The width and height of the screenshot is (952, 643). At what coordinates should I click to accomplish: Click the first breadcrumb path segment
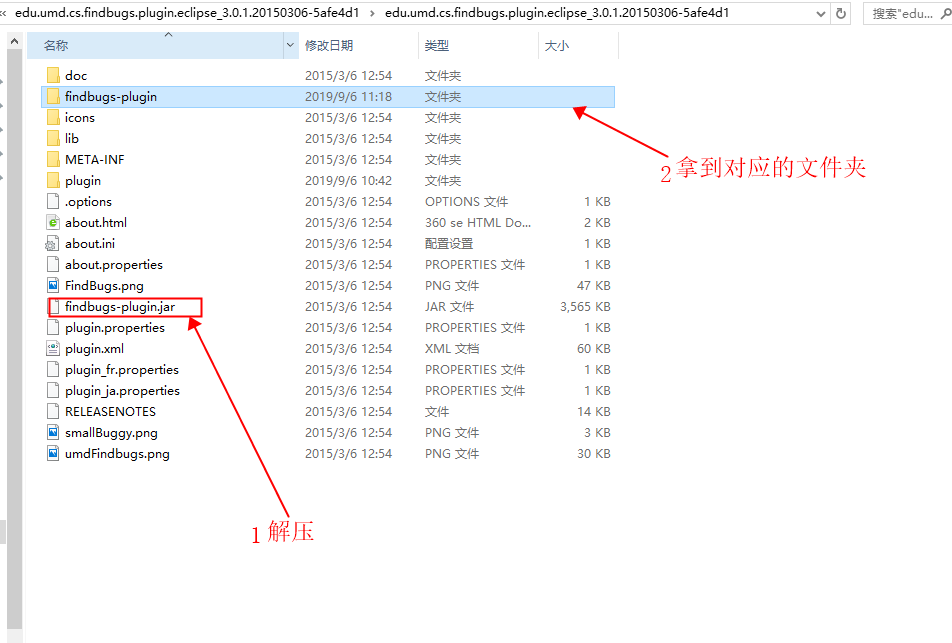187,13
